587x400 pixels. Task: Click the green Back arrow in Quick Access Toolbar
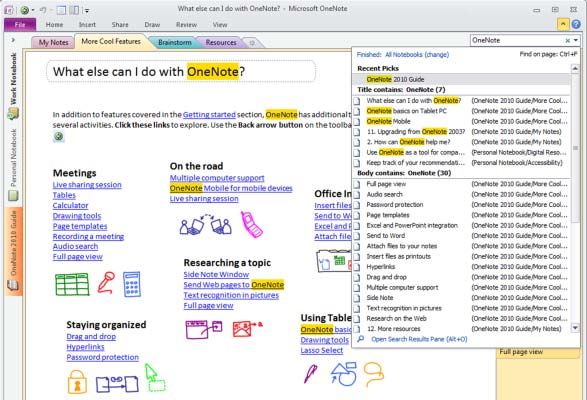click(x=25, y=10)
